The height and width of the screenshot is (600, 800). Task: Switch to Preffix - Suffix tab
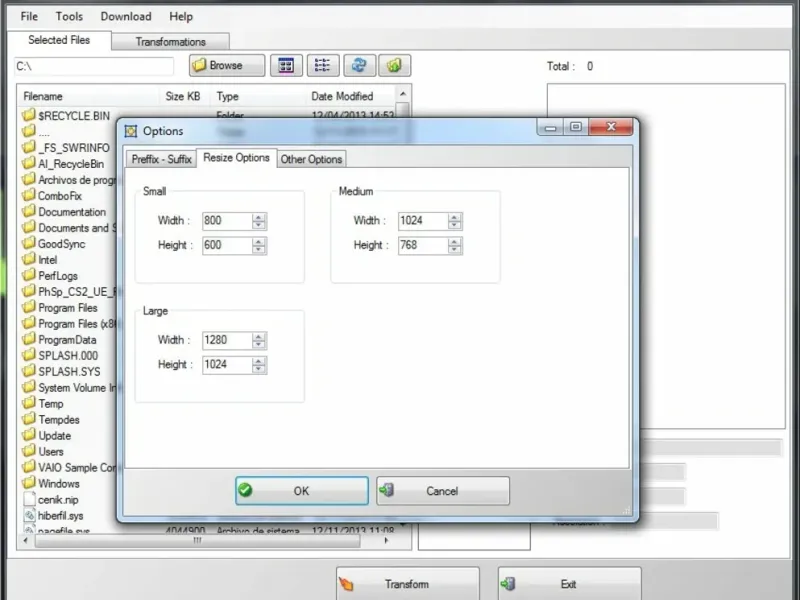(161, 159)
